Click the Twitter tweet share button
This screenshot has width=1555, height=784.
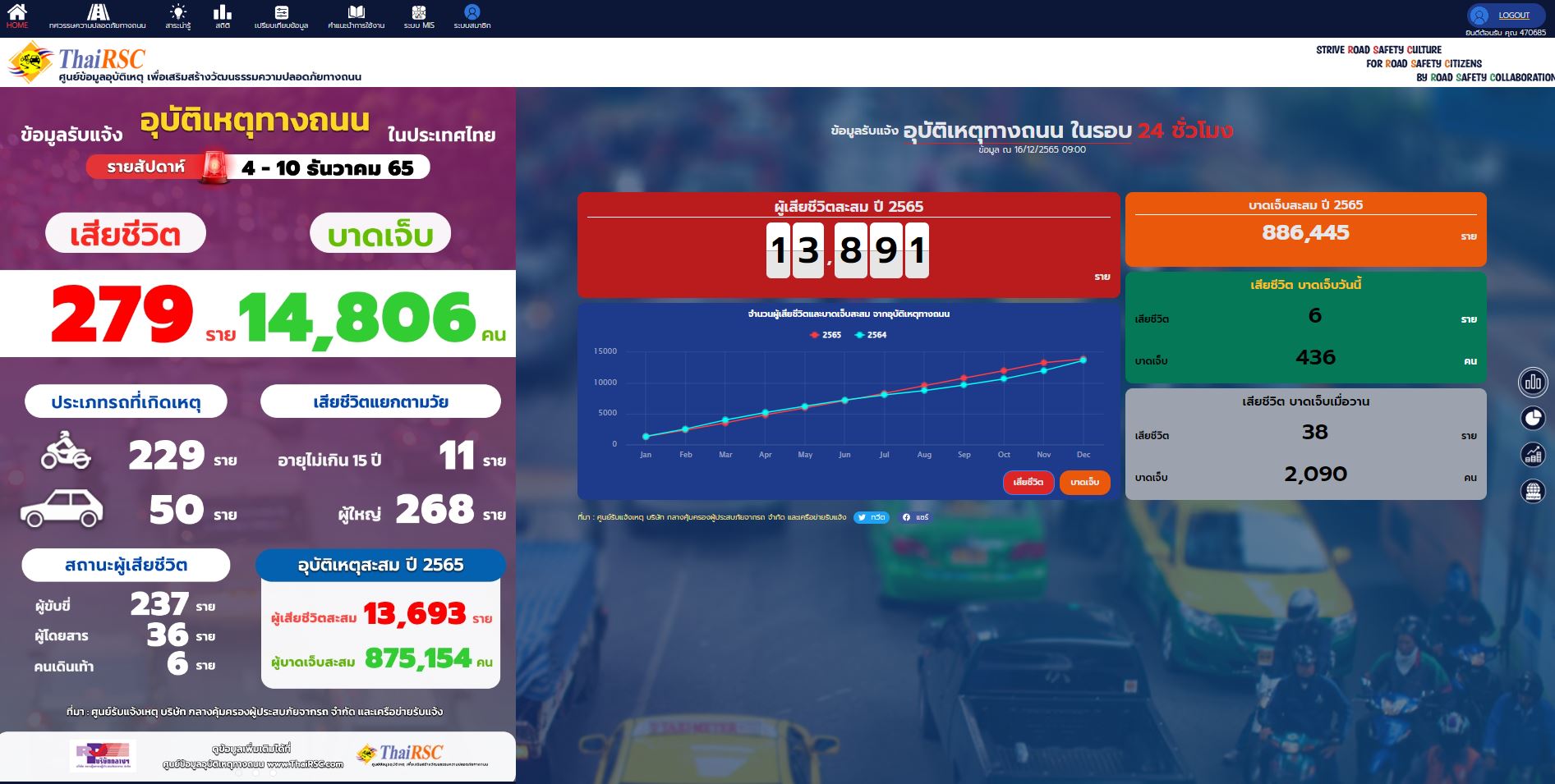872,517
